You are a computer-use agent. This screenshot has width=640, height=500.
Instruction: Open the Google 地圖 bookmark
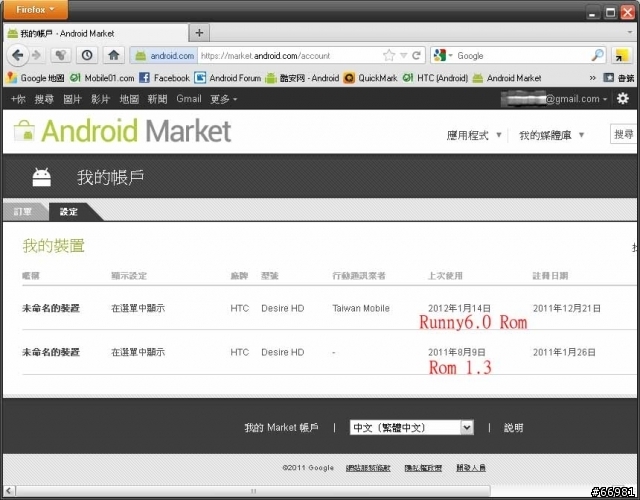click(x=36, y=78)
